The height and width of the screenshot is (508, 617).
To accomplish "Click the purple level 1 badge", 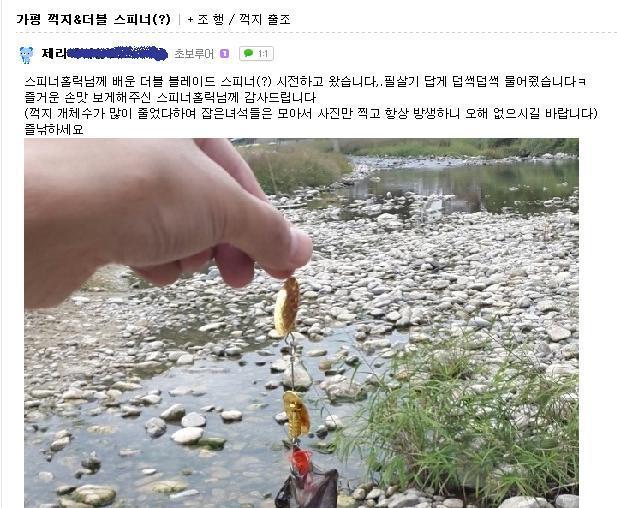I will click(224, 54).
